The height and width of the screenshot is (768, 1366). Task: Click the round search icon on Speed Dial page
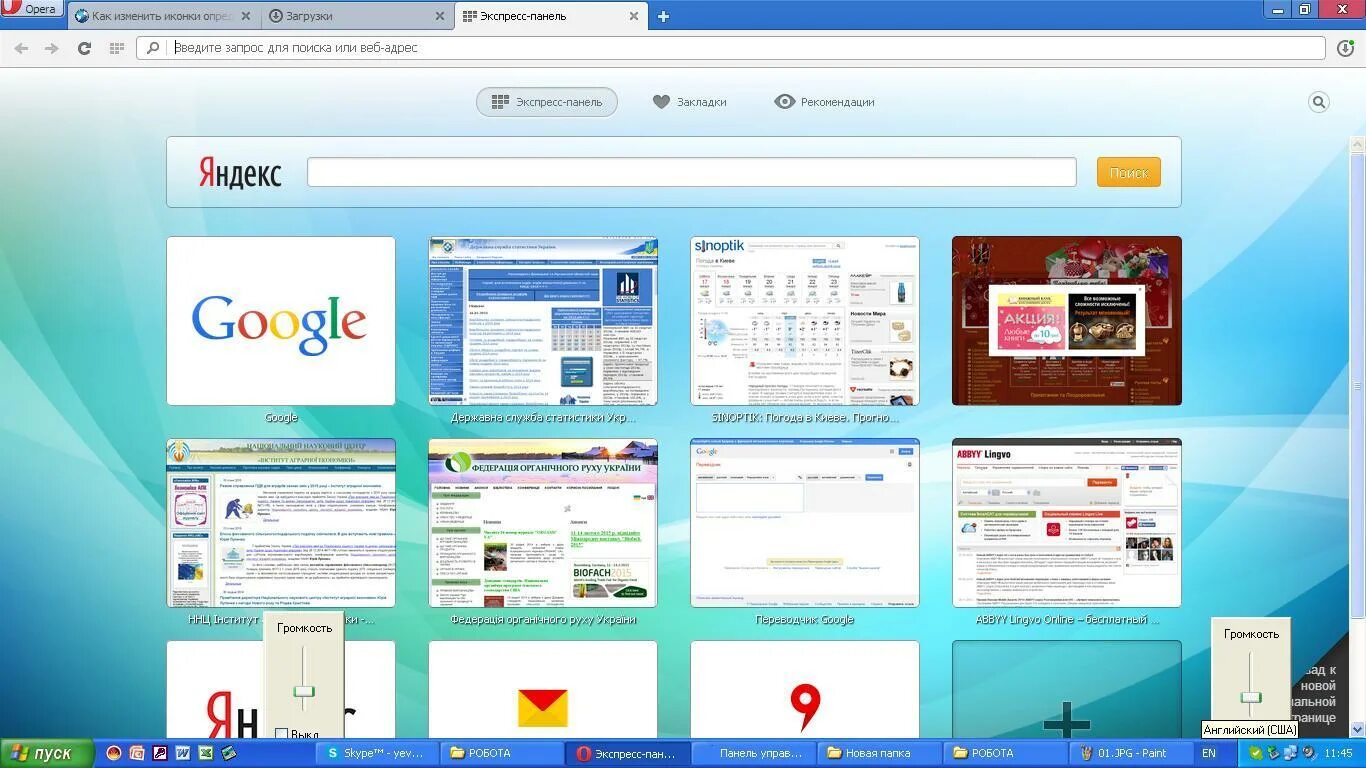point(1319,102)
